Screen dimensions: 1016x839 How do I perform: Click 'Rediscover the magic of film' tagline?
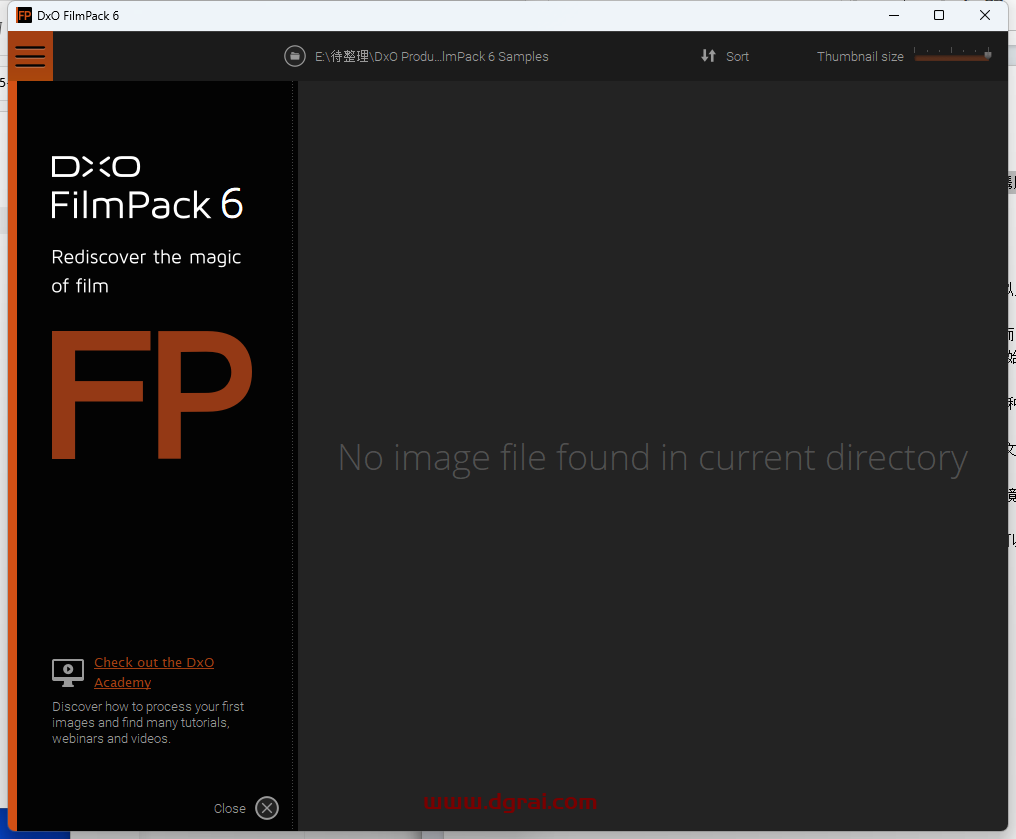point(146,271)
